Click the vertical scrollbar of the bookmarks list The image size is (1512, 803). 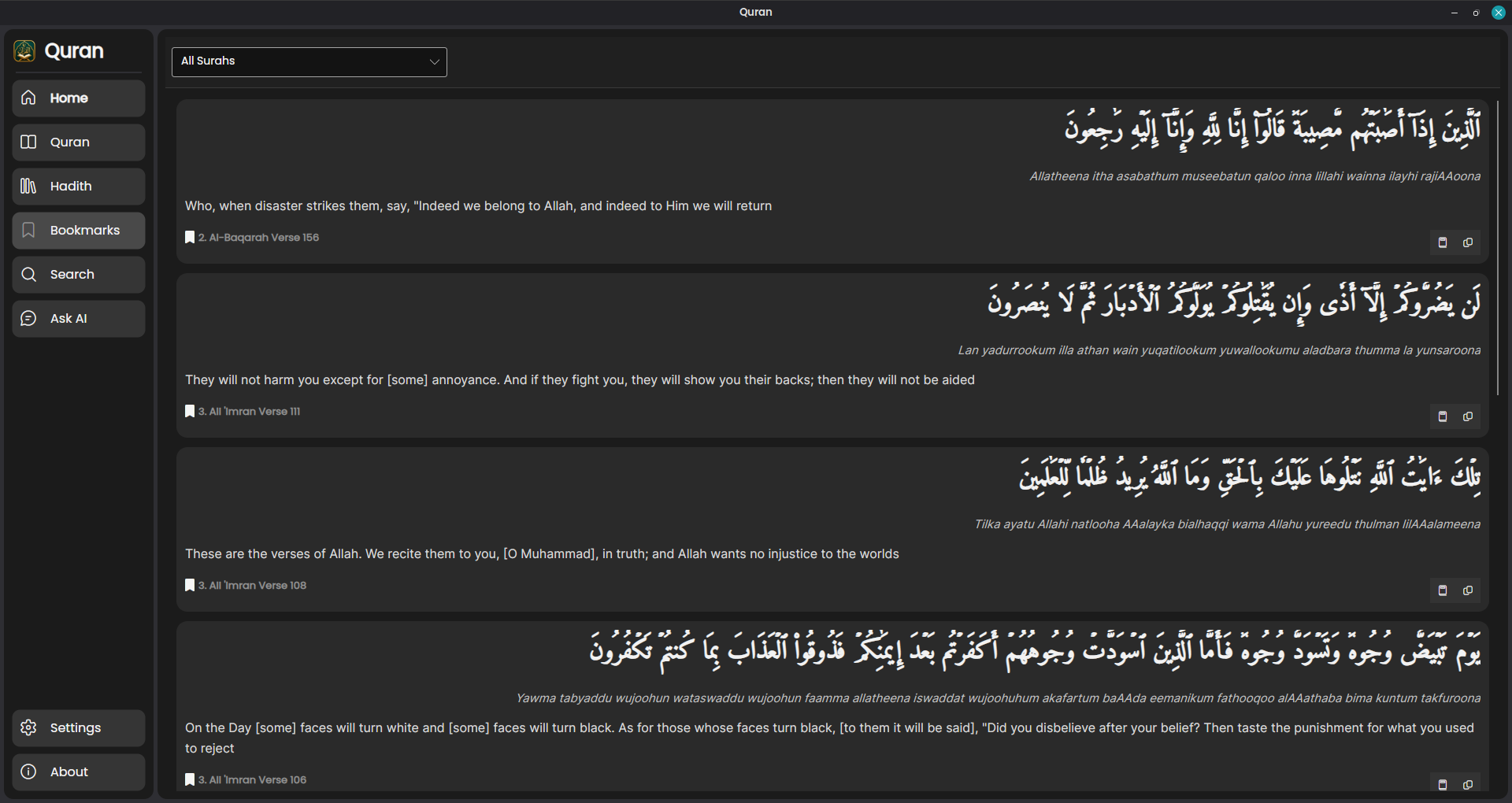click(1498, 248)
